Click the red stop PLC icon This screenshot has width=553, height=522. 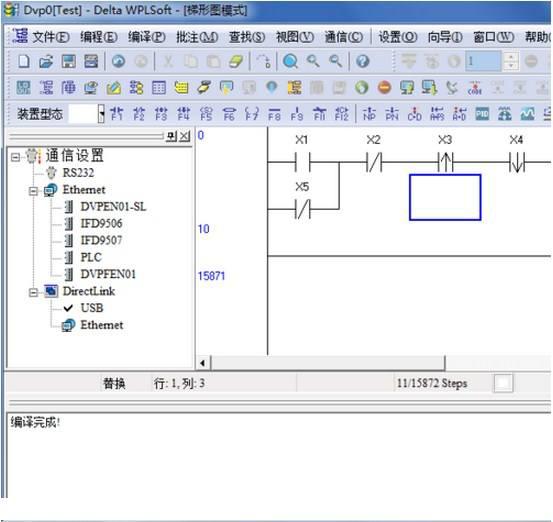[384, 87]
